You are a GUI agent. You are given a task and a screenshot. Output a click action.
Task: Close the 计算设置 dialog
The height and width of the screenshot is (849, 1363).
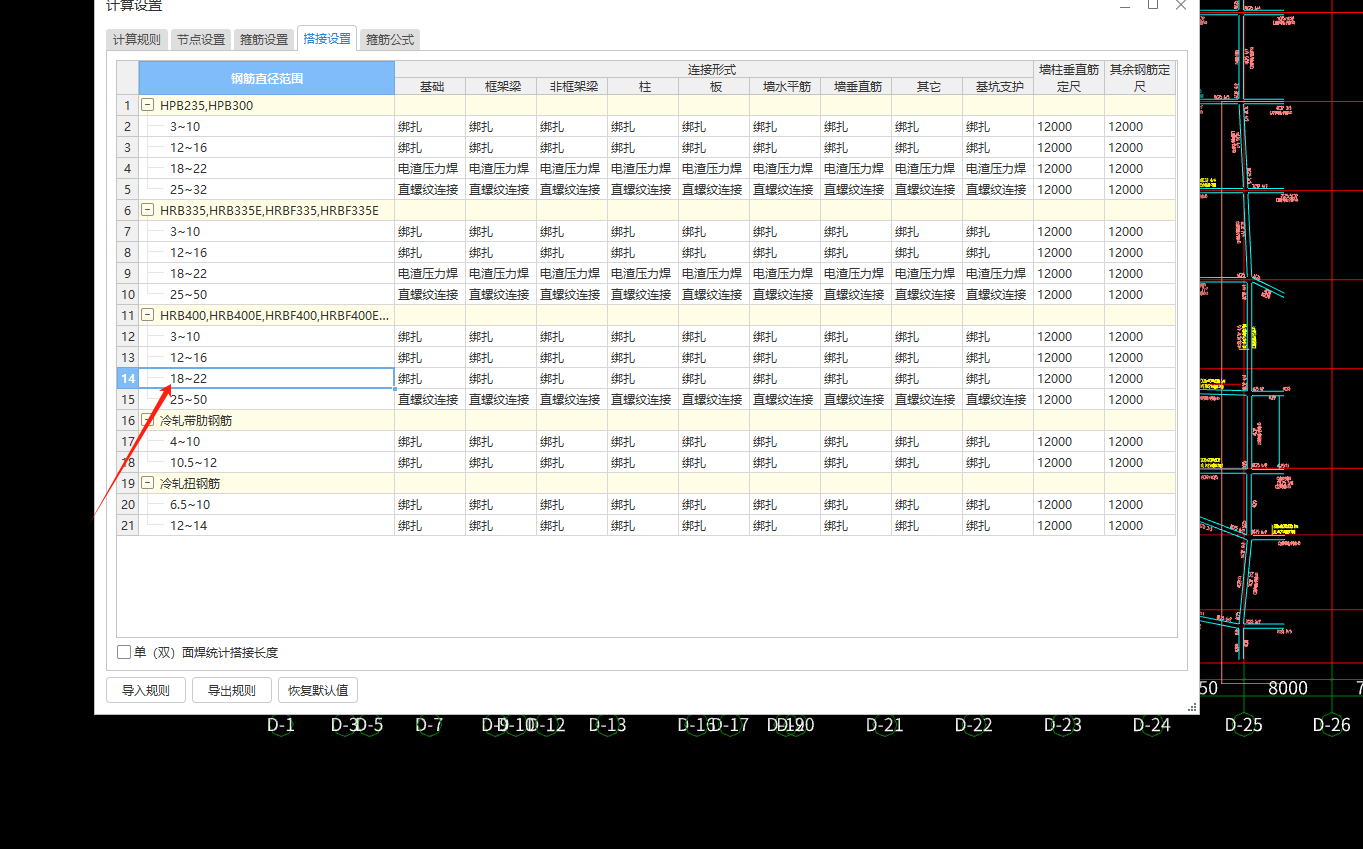1180,5
